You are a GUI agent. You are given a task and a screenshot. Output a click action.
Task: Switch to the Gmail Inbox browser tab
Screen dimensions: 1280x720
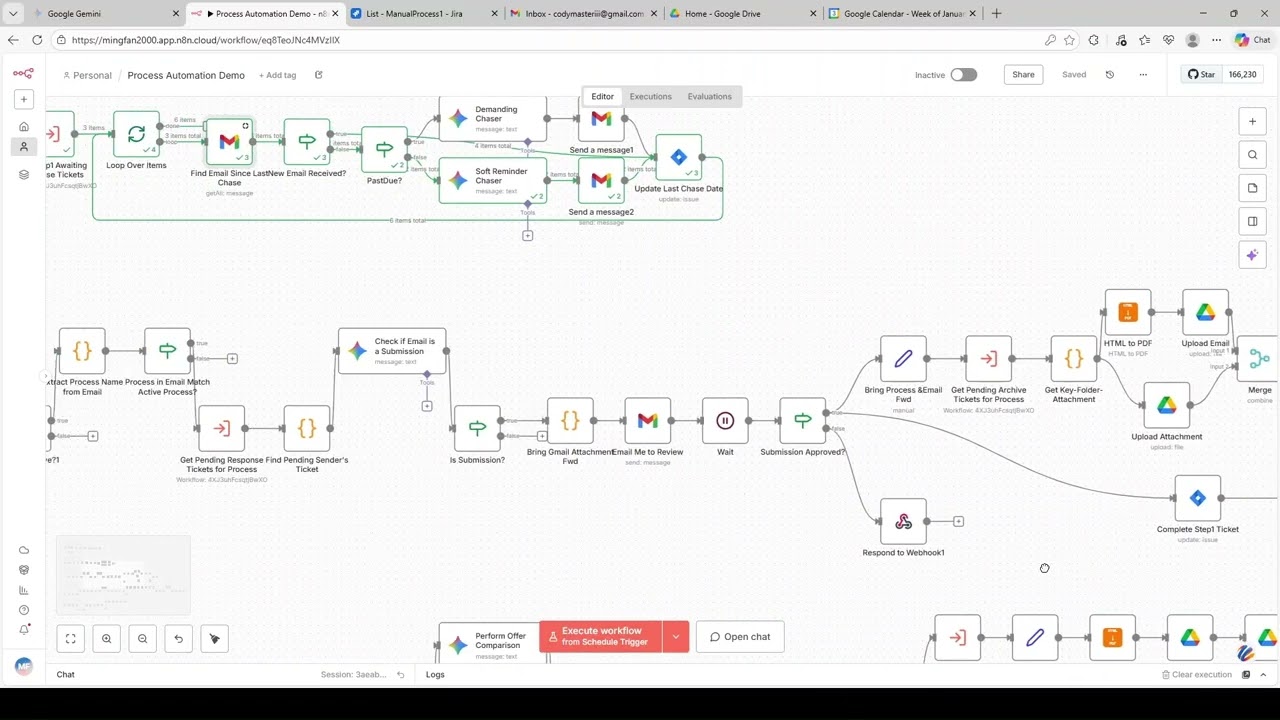[x=583, y=14]
